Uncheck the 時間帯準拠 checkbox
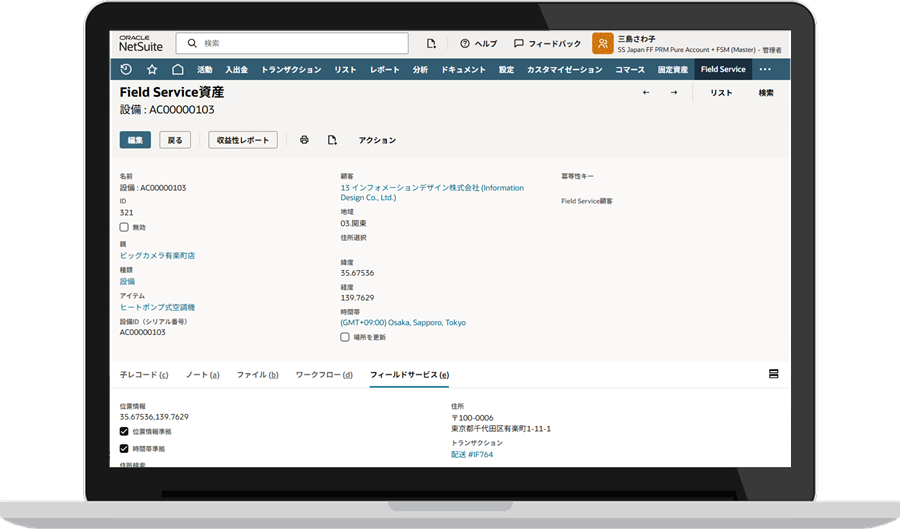Screen dimensions: 900x529 tap(124, 449)
